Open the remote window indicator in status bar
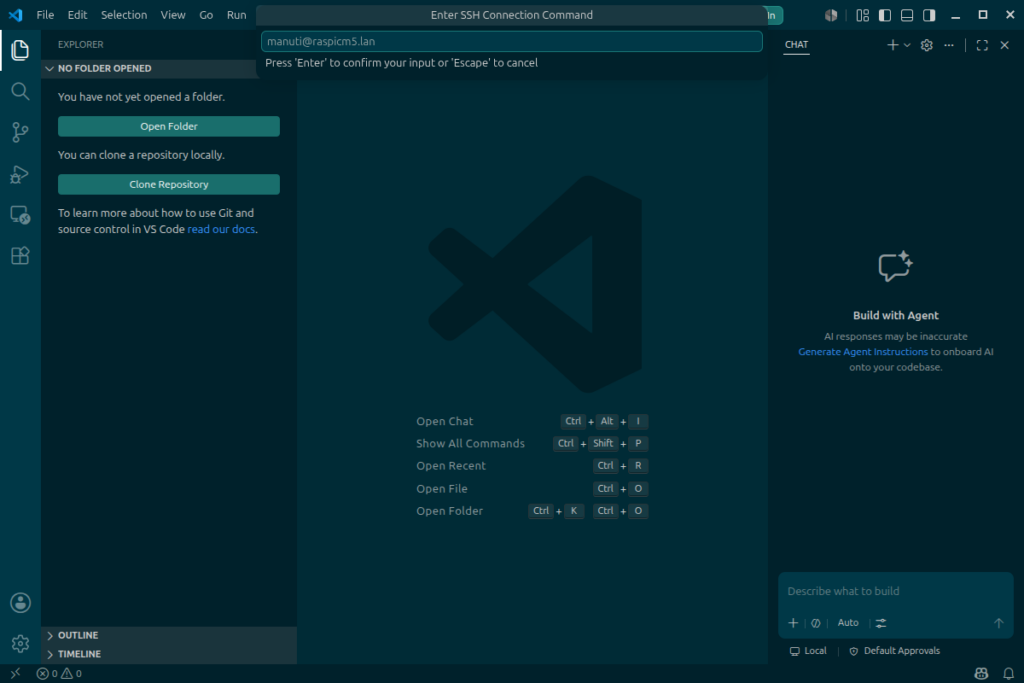The width and height of the screenshot is (1024, 683). pos(15,673)
